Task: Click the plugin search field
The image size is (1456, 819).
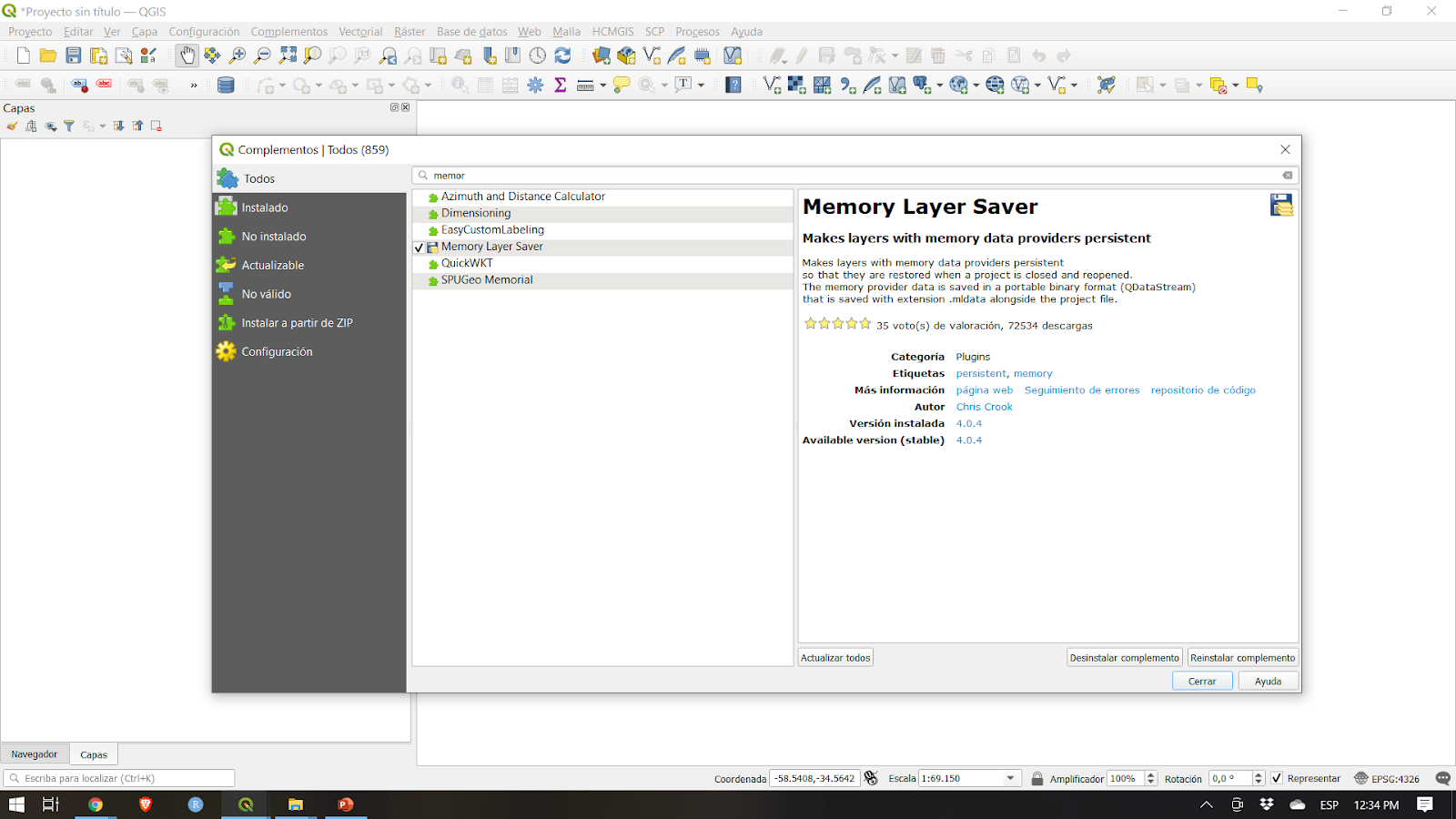Action: click(x=855, y=176)
